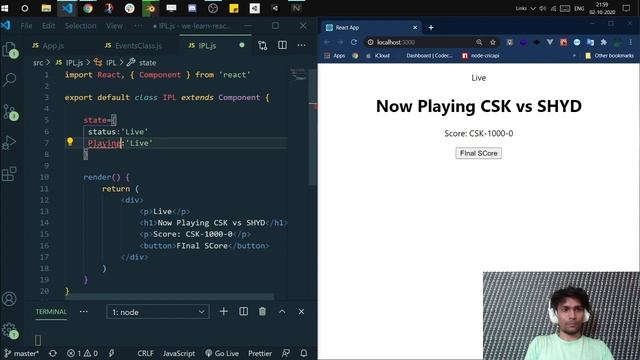Open editor More Actions ellipsis
The image size is (640, 360).
tap(302, 45)
